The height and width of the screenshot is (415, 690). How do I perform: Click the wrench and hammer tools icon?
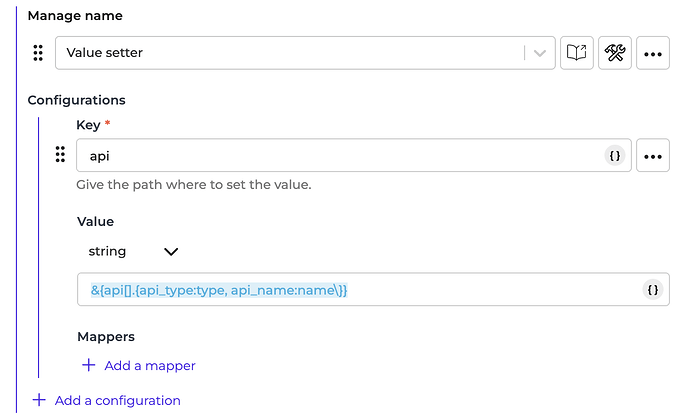pos(614,53)
